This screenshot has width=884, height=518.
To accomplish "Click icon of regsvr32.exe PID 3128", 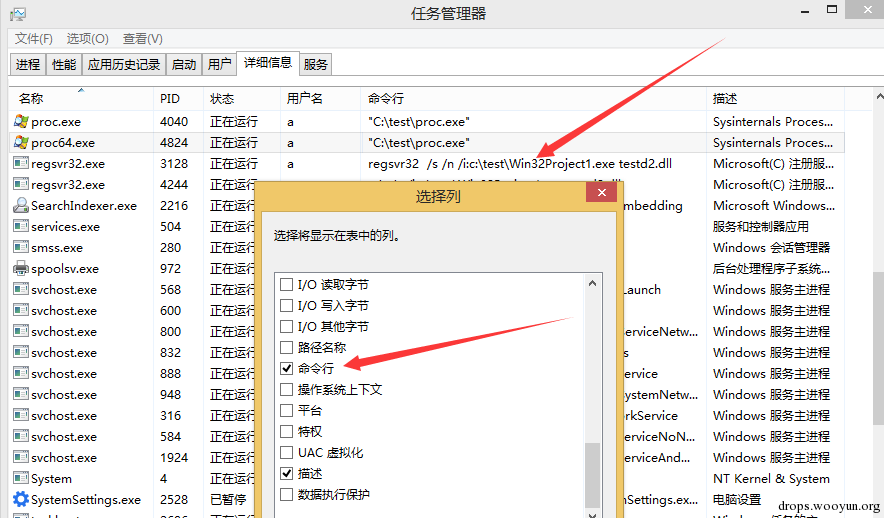I will [x=21, y=163].
